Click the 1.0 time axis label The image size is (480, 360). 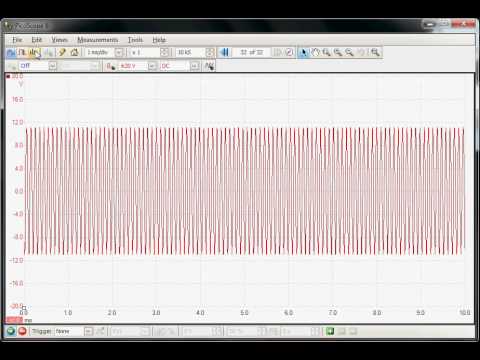point(68,313)
